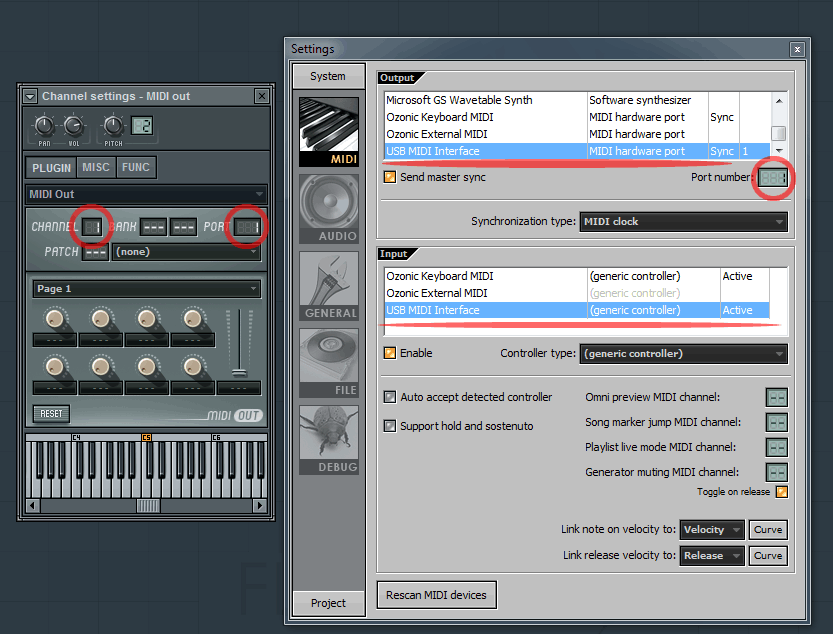
Task: Click Curve button for release velocity
Action: tap(768, 556)
